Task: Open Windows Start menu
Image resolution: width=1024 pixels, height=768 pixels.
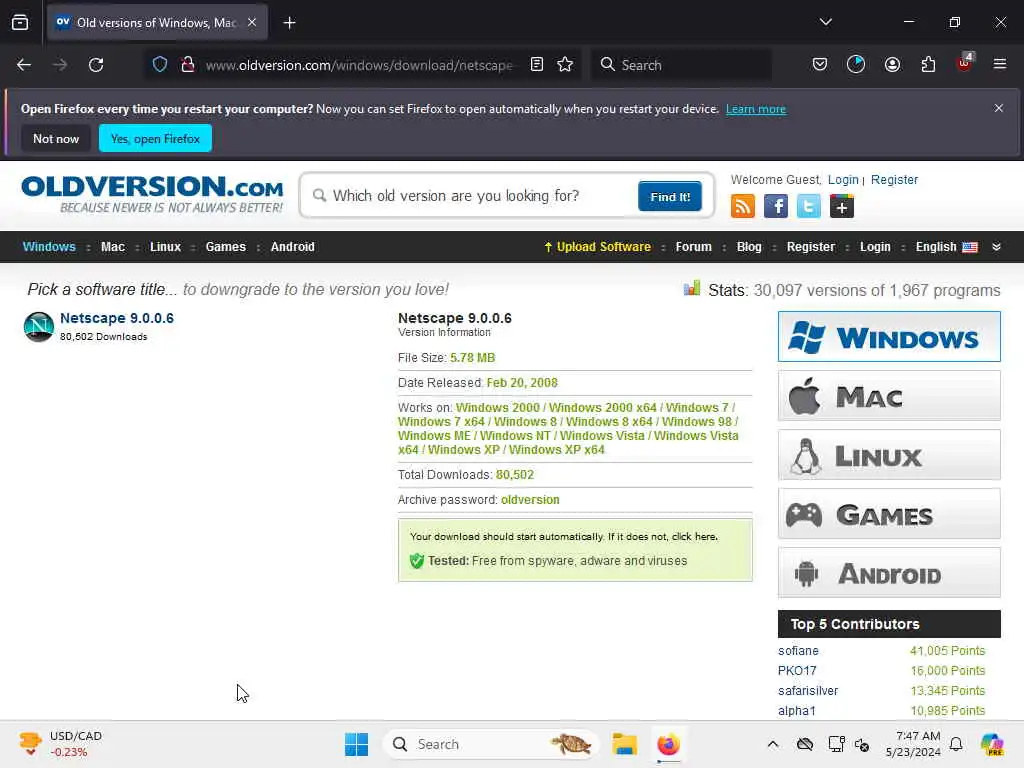Action: pyautogui.click(x=357, y=744)
